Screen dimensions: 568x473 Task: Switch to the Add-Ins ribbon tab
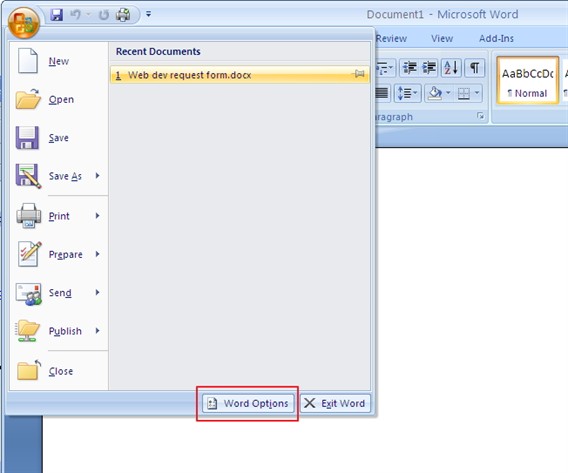point(496,38)
